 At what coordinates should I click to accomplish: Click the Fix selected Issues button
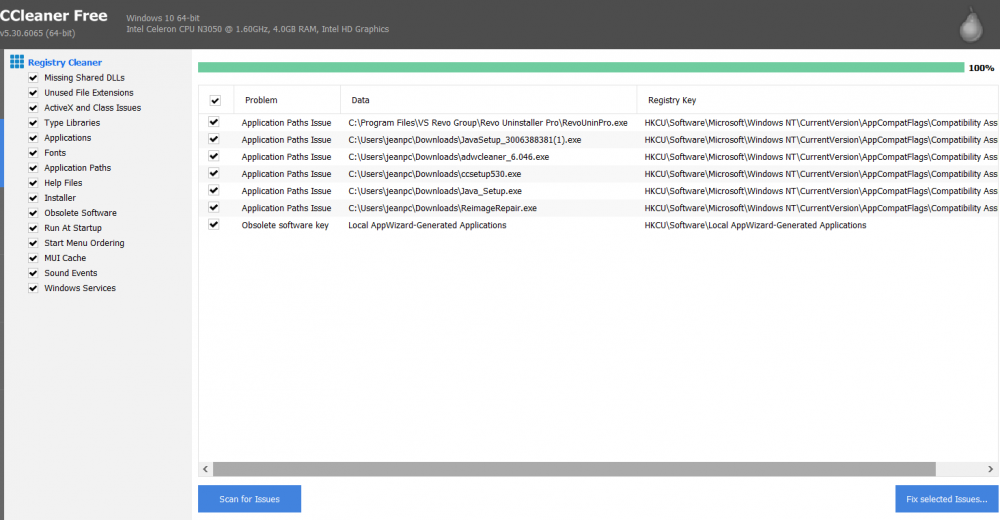point(946,499)
